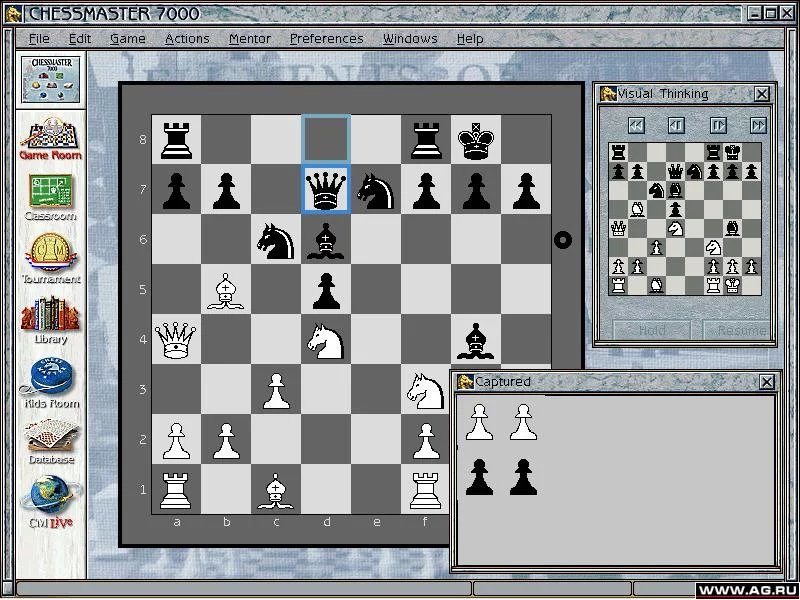800x600 pixels.
Task: Click the Resume button in Visual Thinking
Action: [737, 330]
